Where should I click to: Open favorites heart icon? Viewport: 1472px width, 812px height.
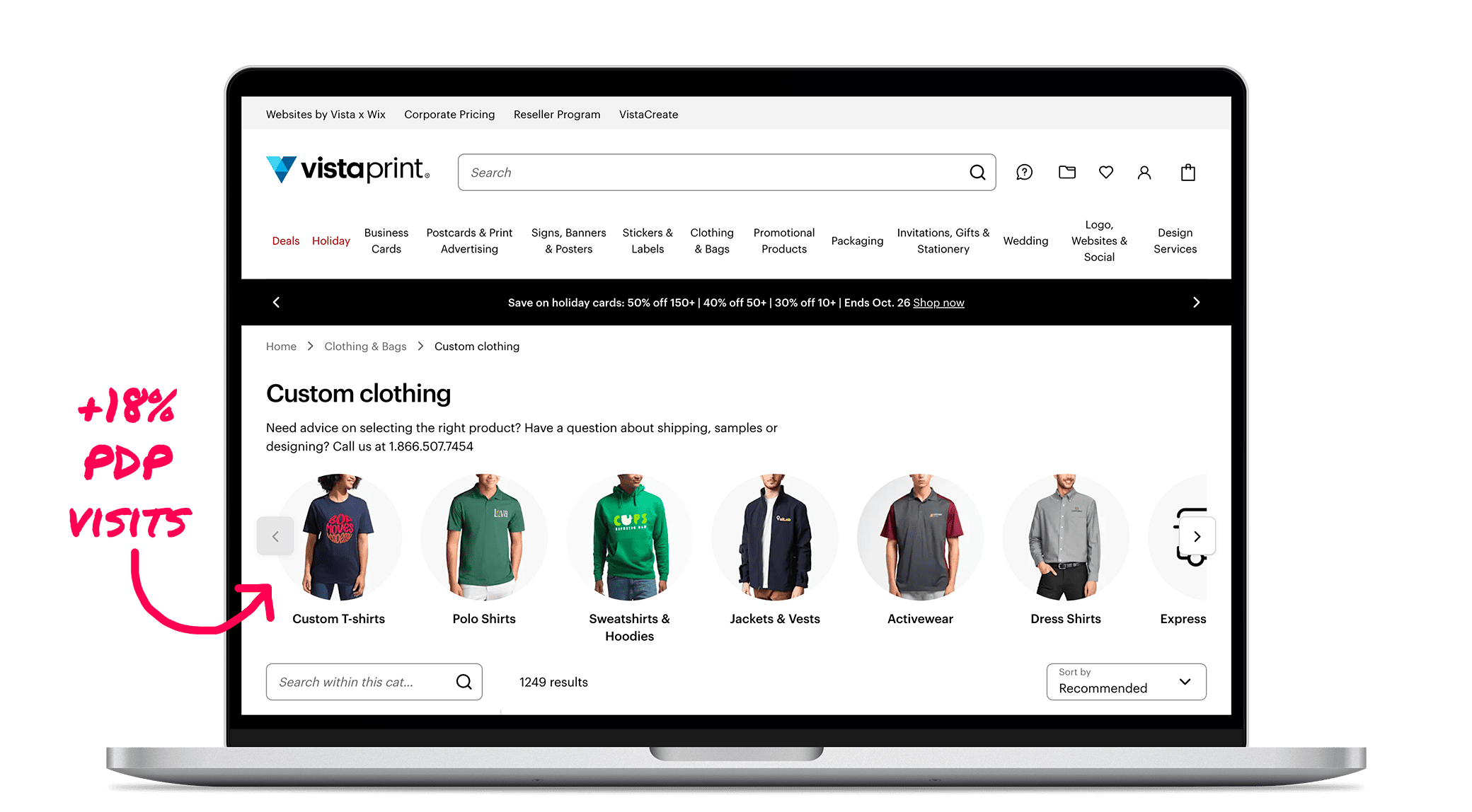[1105, 172]
